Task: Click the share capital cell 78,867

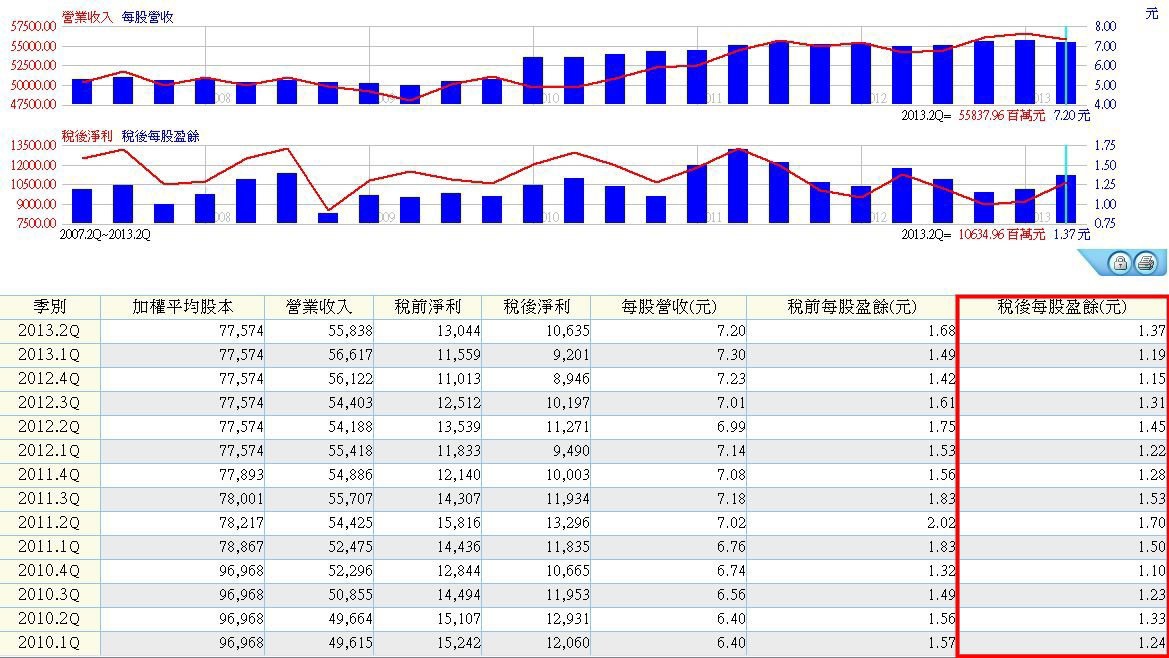Action: pos(183,546)
